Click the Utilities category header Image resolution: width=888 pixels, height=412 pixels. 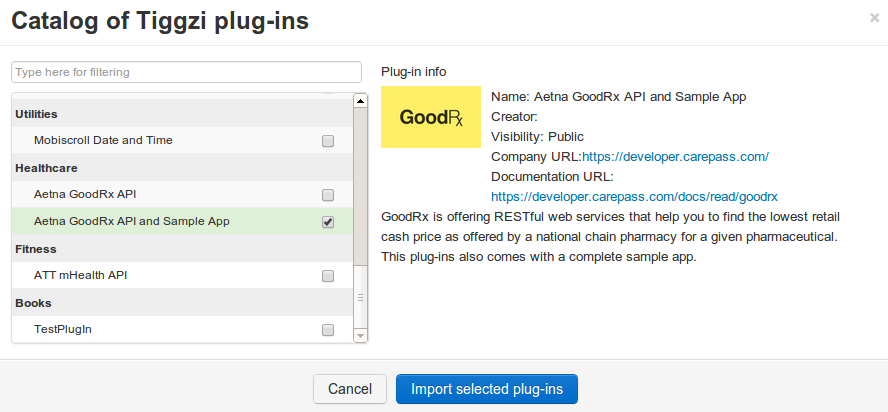37,114
